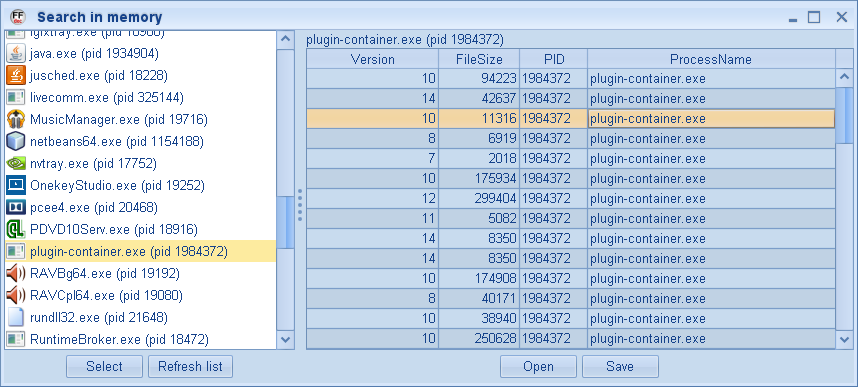The width and height of the screenshot is (858, 387).
Task: Select pcee4.exe (pid 20468) entry
Action: (x=140, y=207)
